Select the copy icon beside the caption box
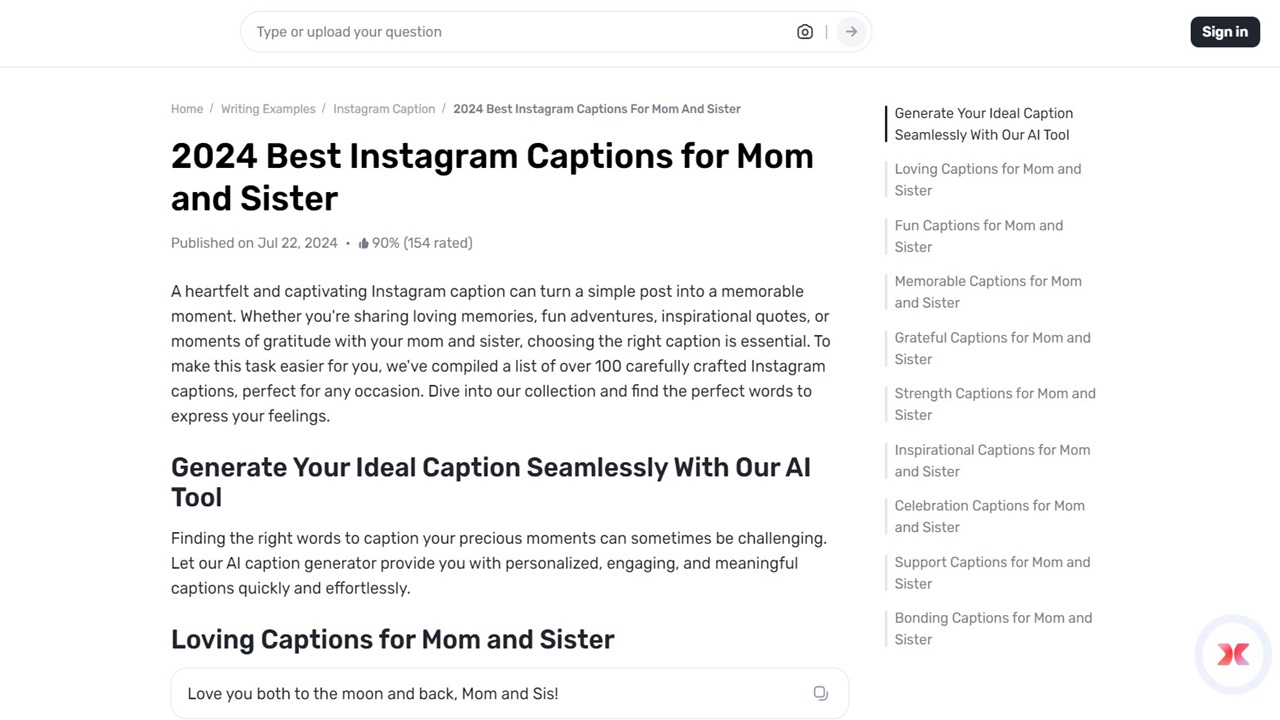 tap(820, 693)
